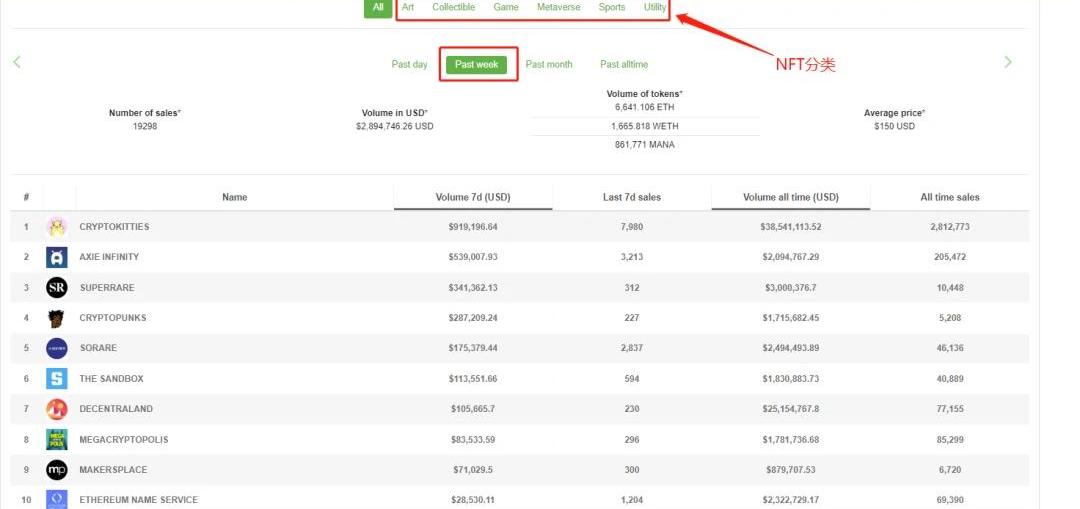Sort by Volume 7d (USD) column
The height and width of the screenshot is (509, 1080).
[x=473, y=197]
